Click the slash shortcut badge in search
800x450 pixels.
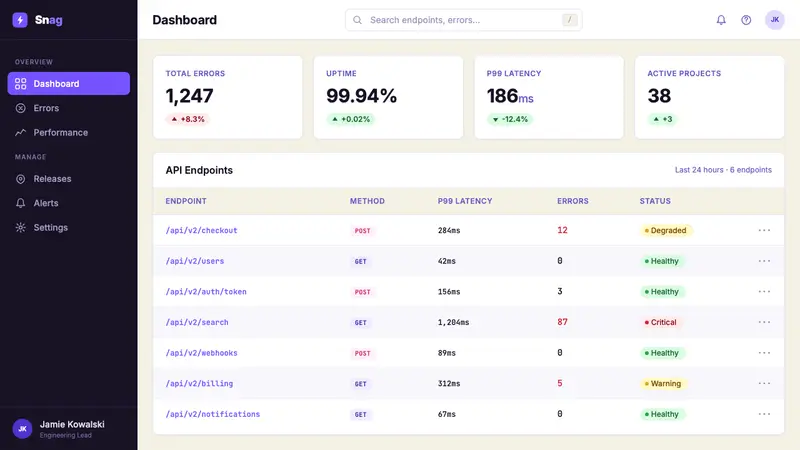[569, 20]
